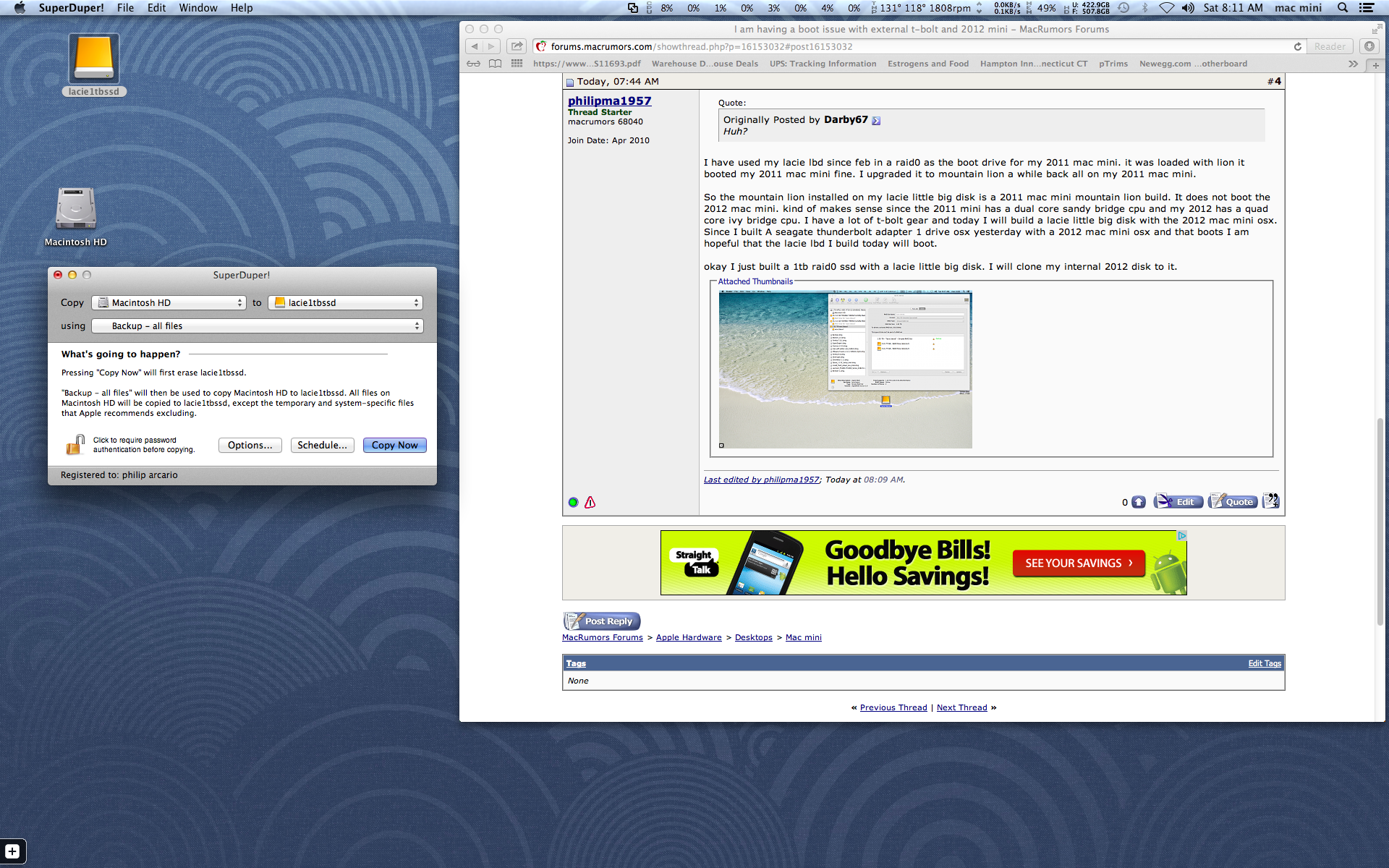
Task: Open philipma1957 user profile link
Action: [609, 101]
